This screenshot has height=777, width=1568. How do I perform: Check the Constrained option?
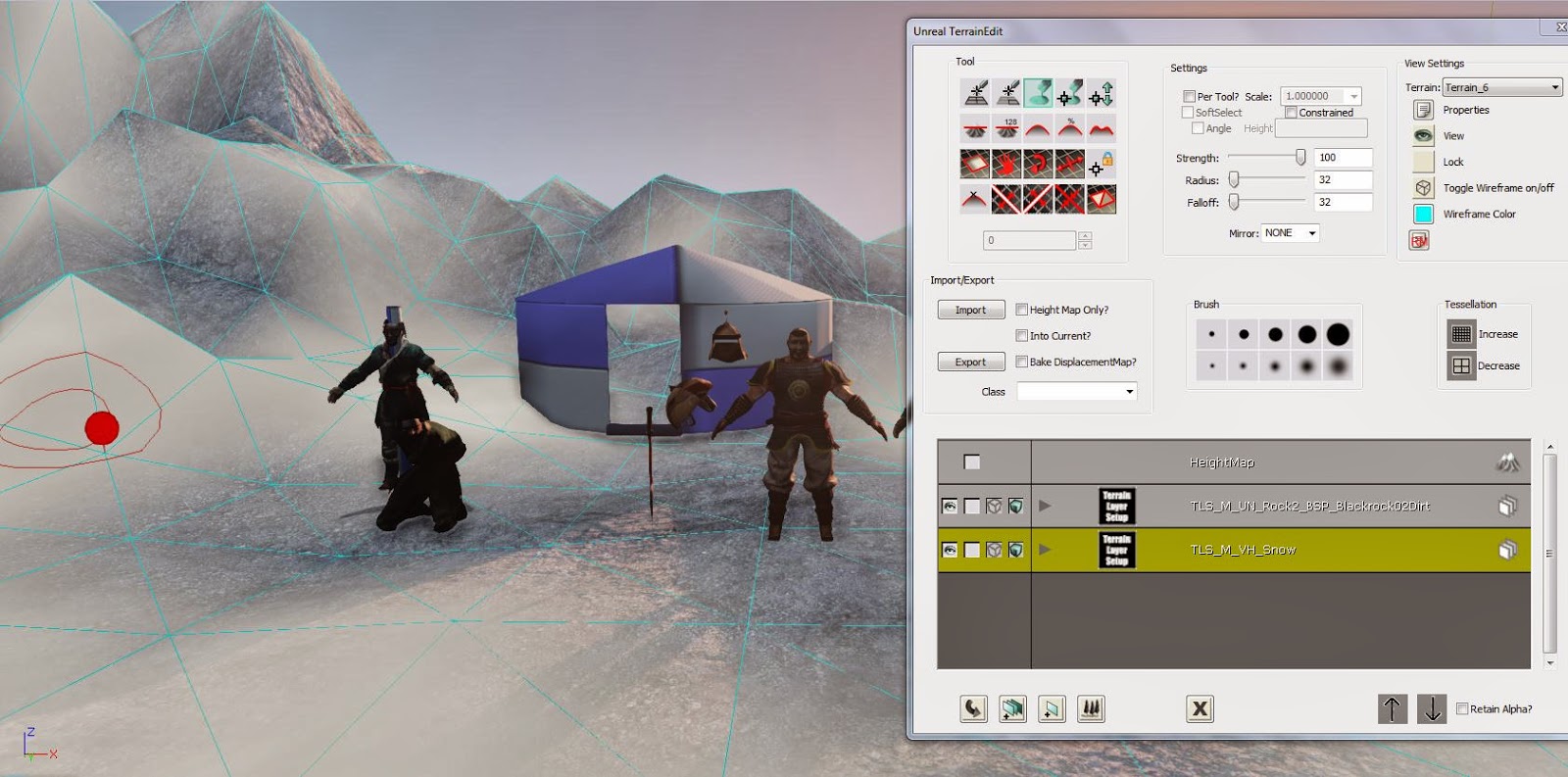pyautogui.click(x=1291, y=113)
